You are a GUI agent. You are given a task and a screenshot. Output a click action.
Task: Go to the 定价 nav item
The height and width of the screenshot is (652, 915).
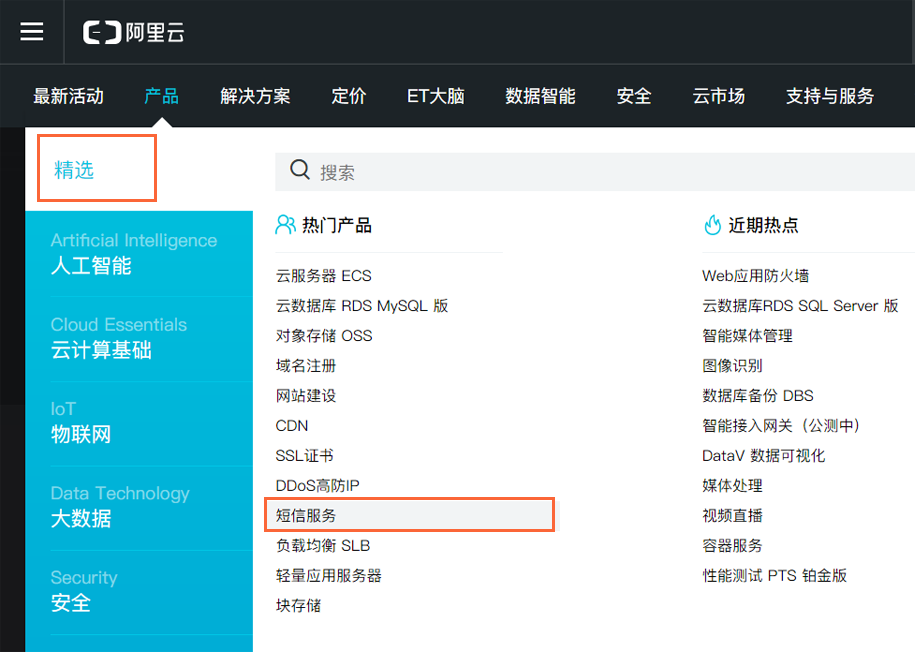pos(348,96)
